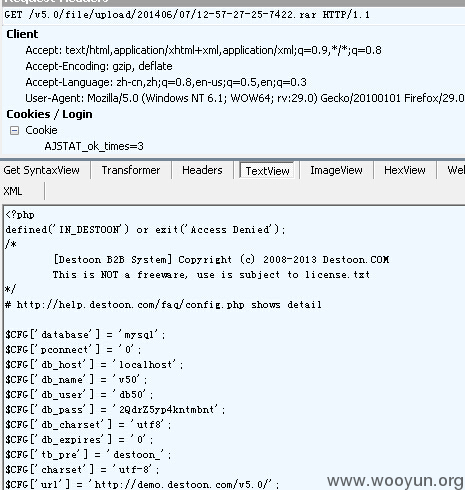465x490 pixels.
Task: Select the Accept header line
Action: (x=203, y=50)
